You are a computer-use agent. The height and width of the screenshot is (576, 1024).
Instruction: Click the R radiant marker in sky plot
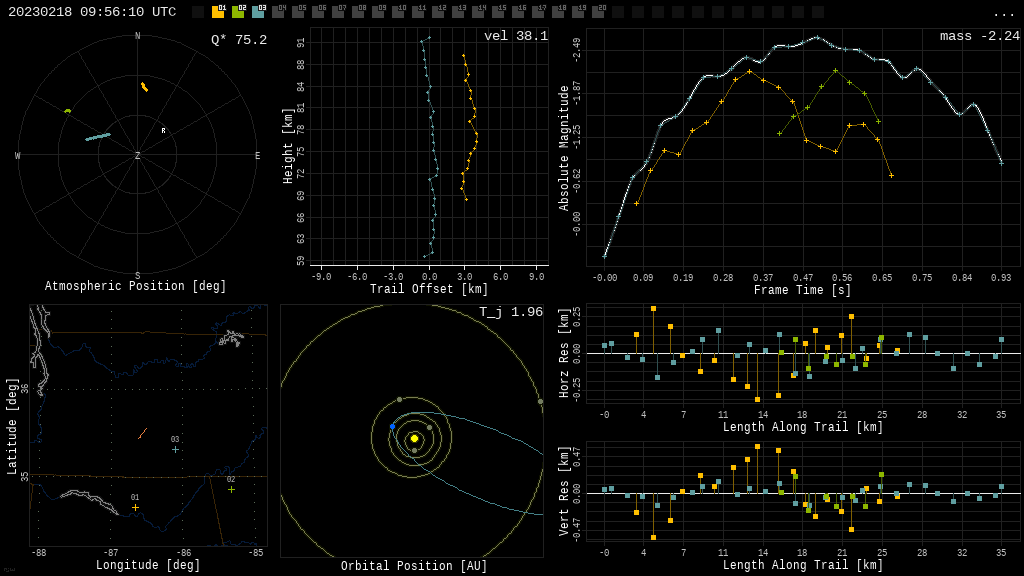164,131
